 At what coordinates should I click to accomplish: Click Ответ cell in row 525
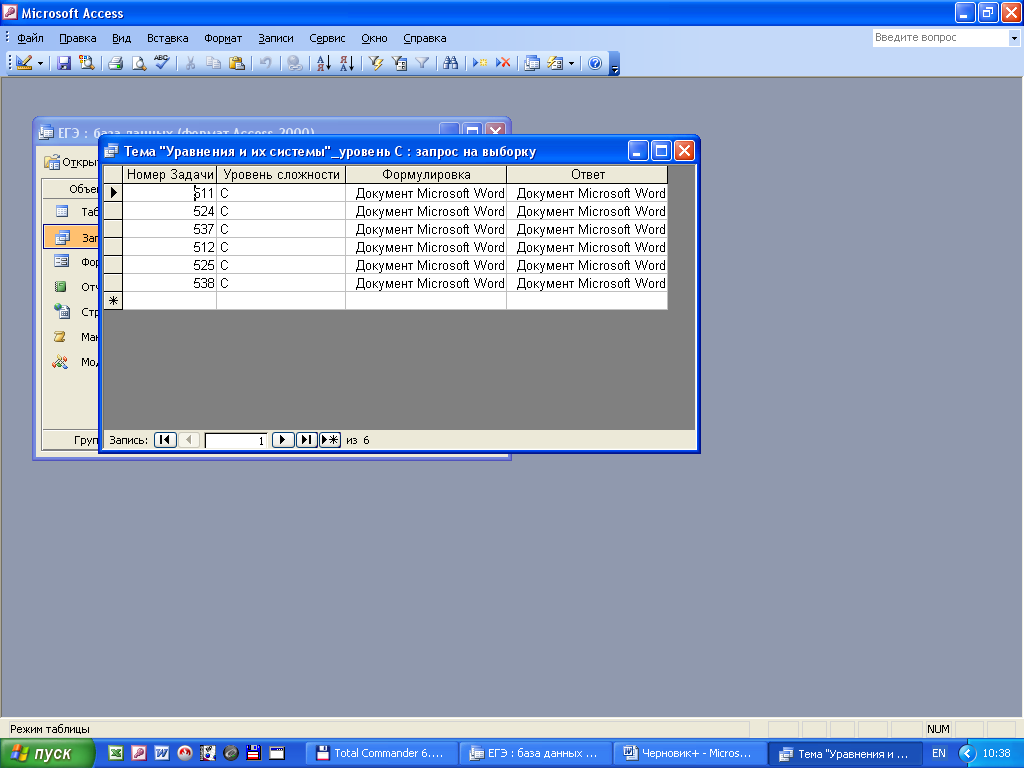tap(587, 265)
